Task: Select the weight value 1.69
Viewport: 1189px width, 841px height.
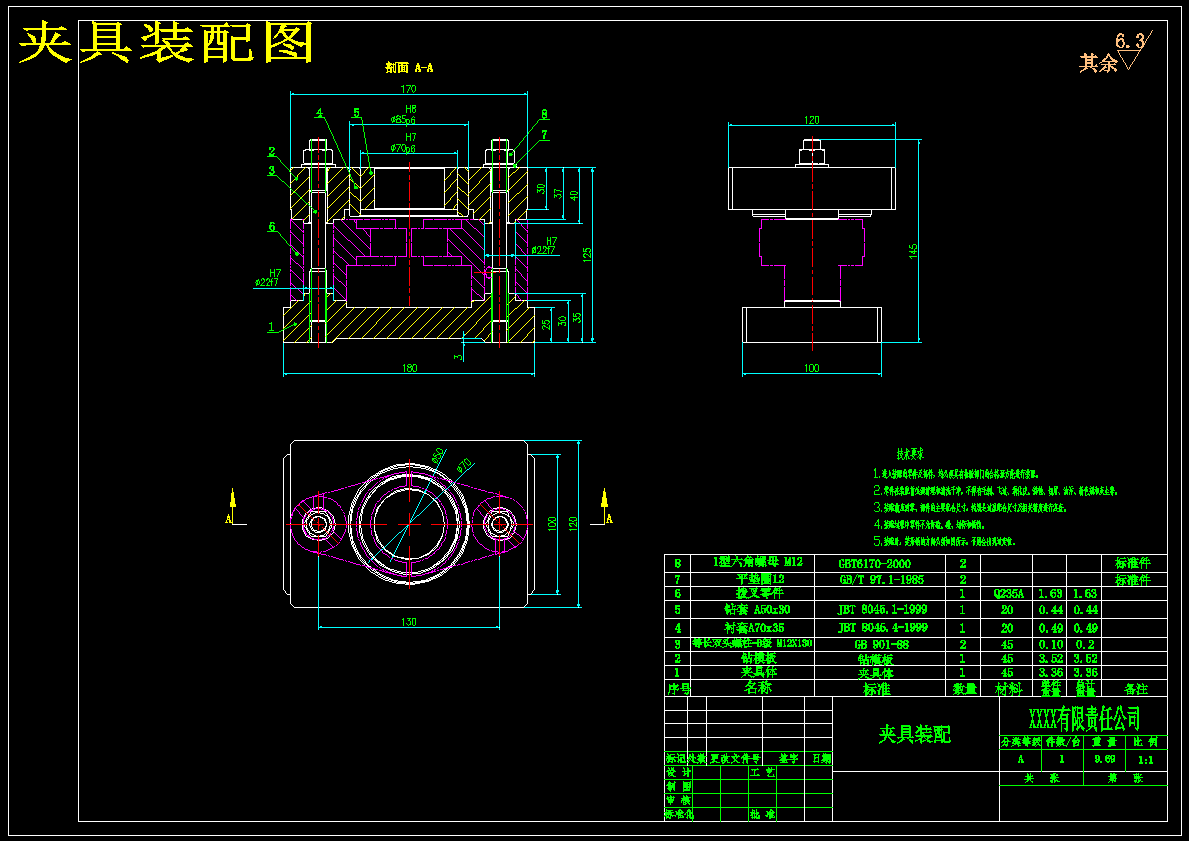Action: point(1050,594)
